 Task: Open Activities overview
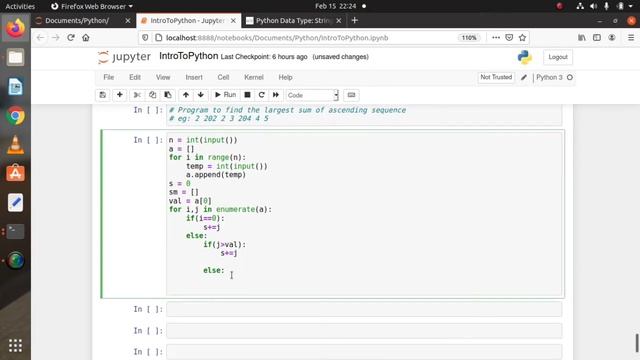pos(20,6)
